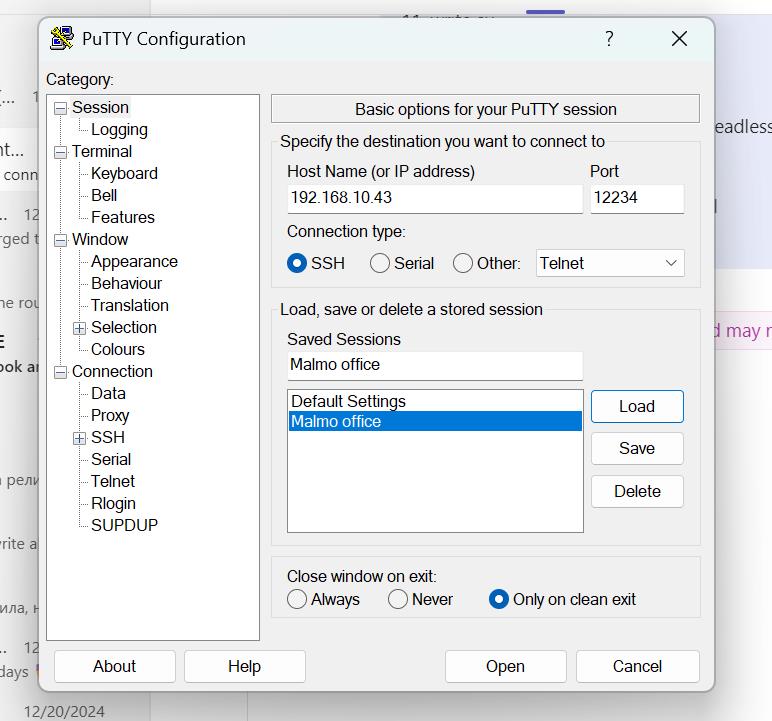Select Malmo office in sessions list
This screenshot has width=772, height=721.
pyautogui.click(x=435, y=422)
